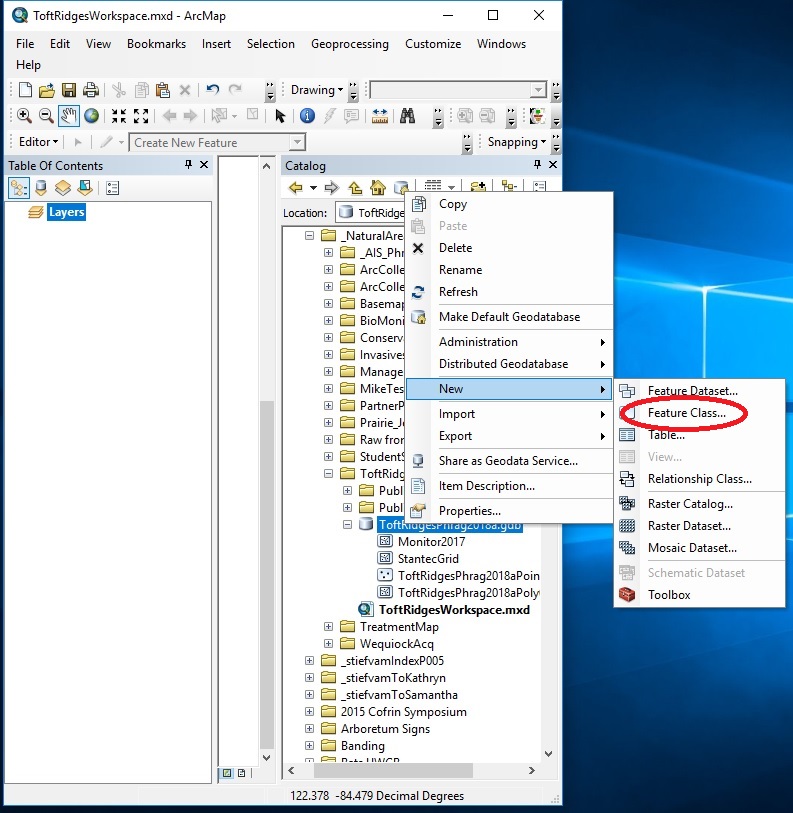Select the Zoom Out magnifier tool
This screenshot has height=813, width=793.
pos(46,116)
